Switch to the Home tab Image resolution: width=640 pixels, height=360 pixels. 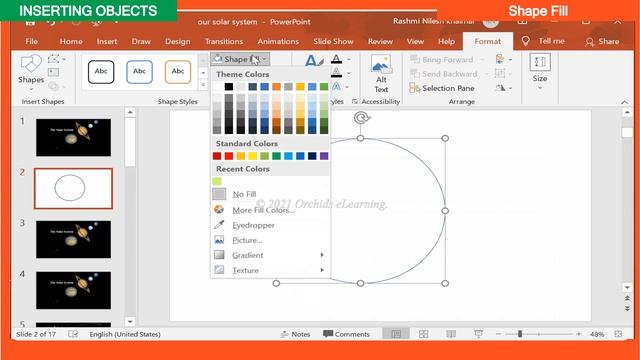pyautogui.click(x=71, y=41)
